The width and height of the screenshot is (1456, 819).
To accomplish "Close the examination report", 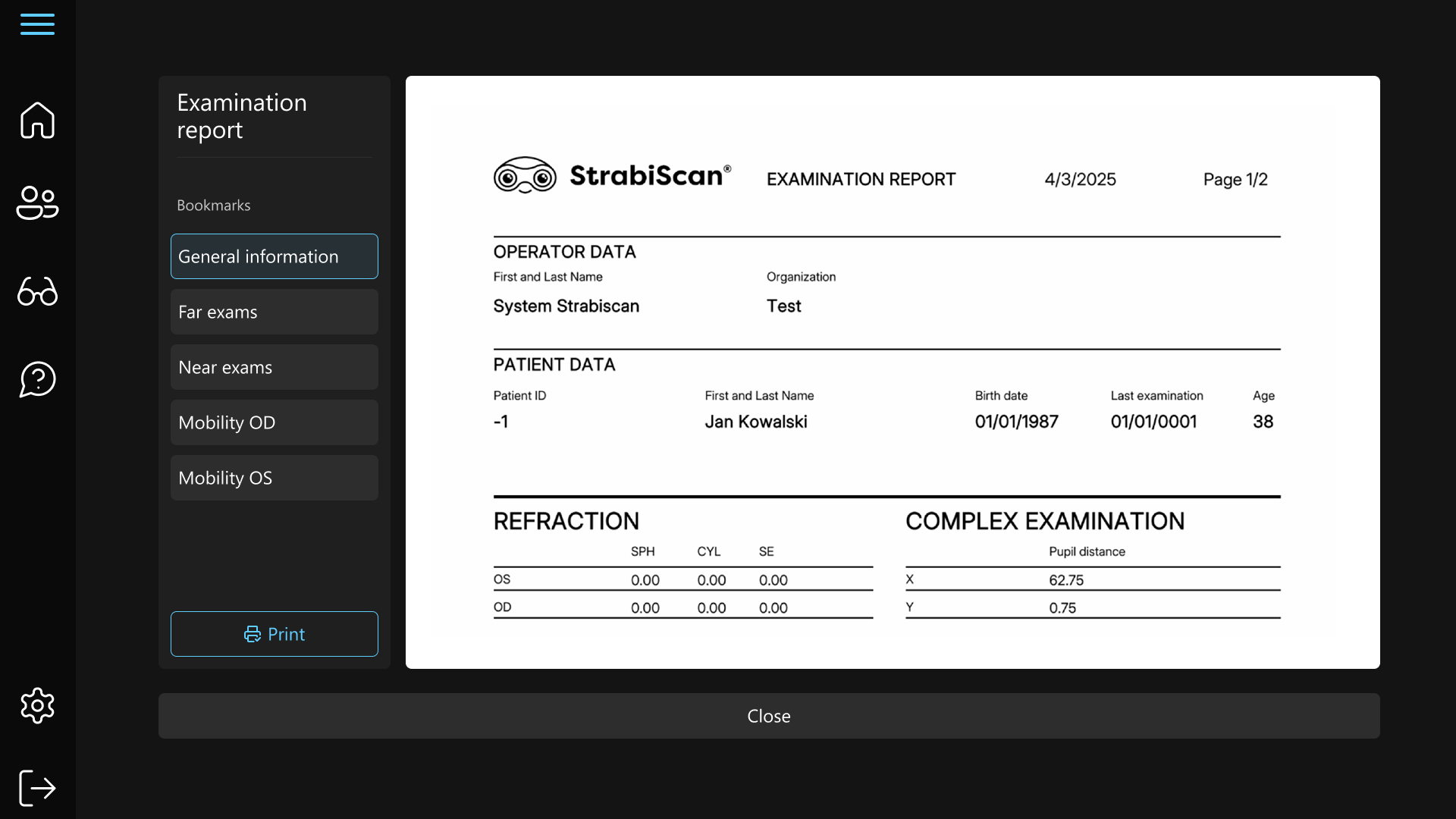I will (x=768, y=716).
